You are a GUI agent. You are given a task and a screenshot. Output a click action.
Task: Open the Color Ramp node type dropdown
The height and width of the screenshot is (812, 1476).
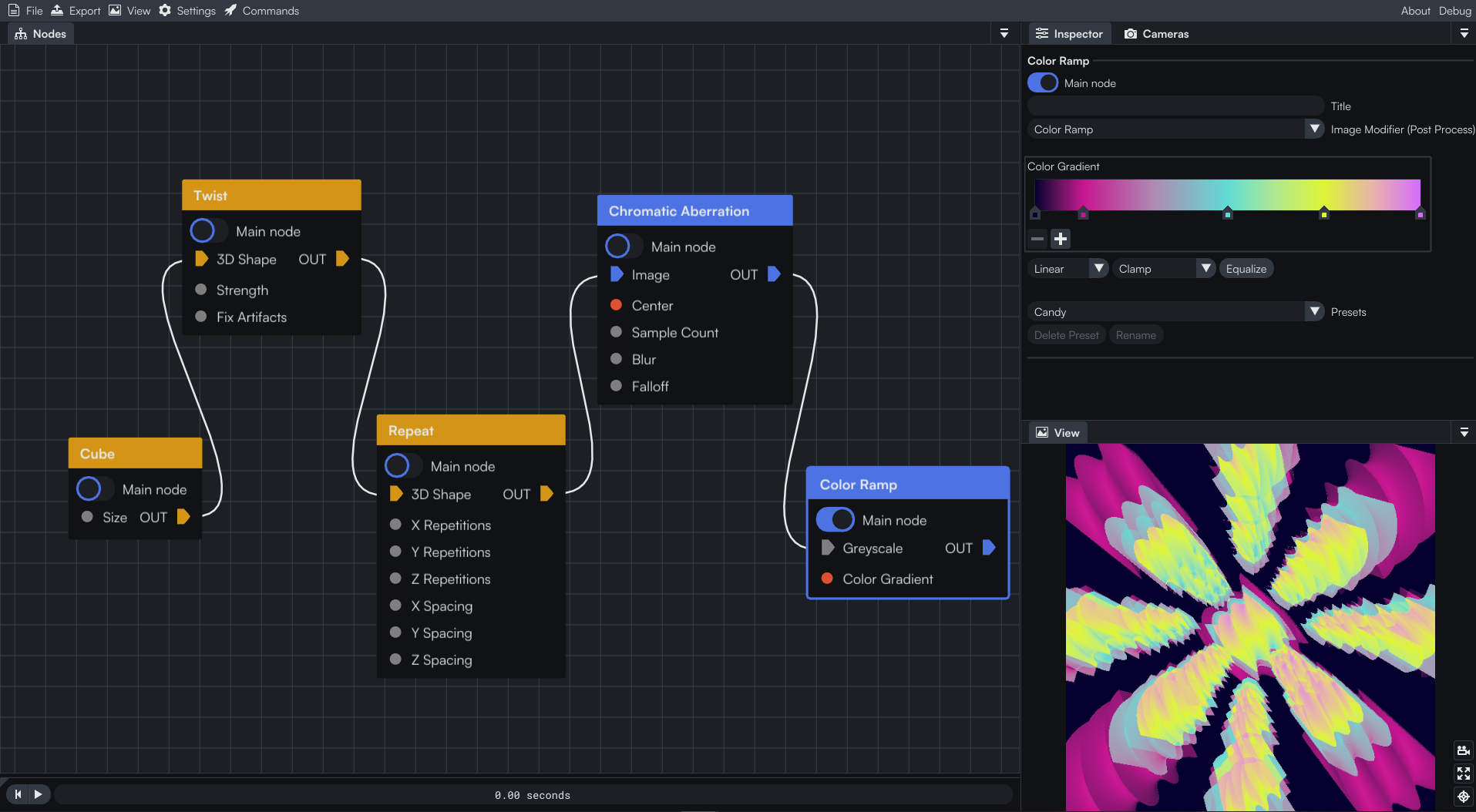[1175, 129]
